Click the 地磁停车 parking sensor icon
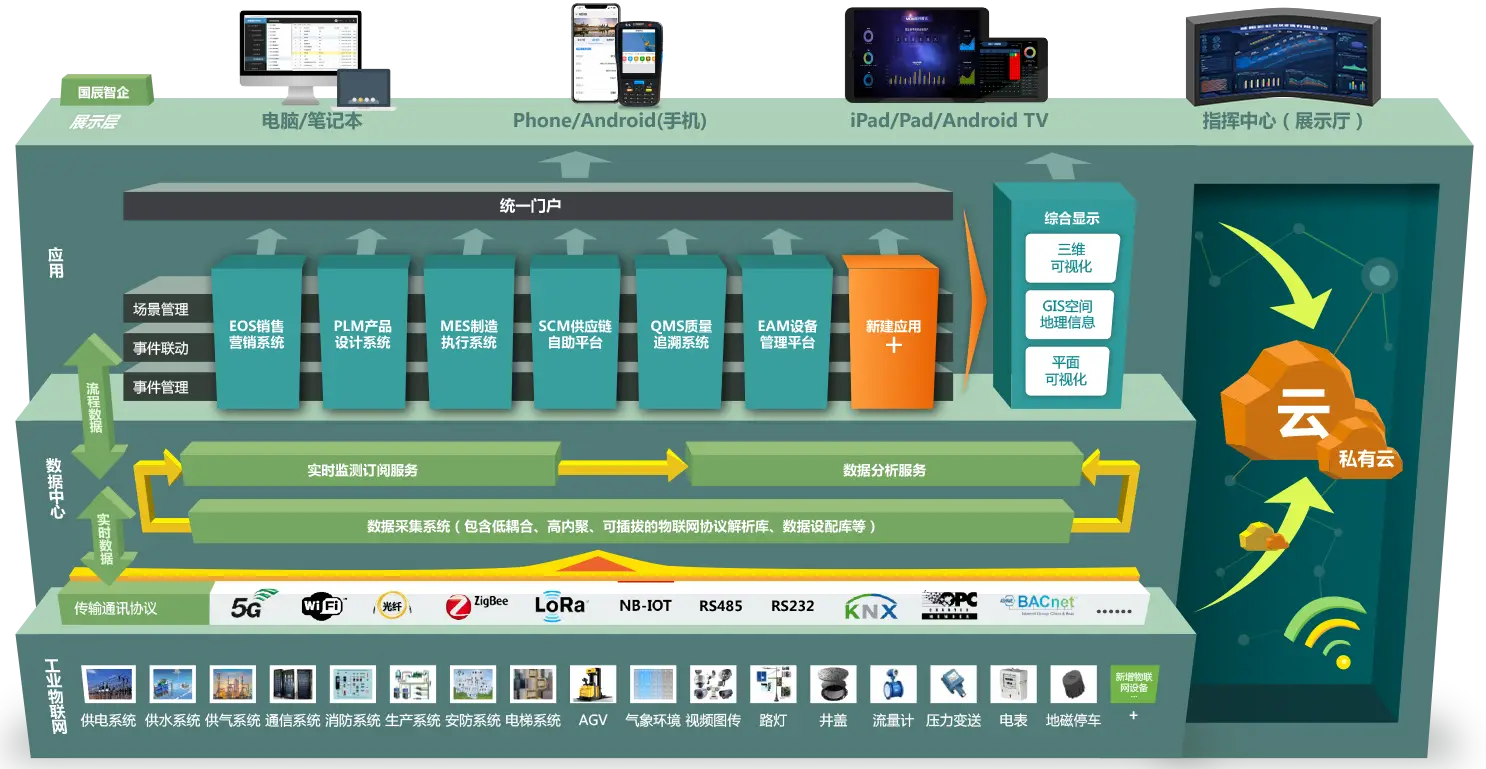1486x769 pixels. 1072,684
